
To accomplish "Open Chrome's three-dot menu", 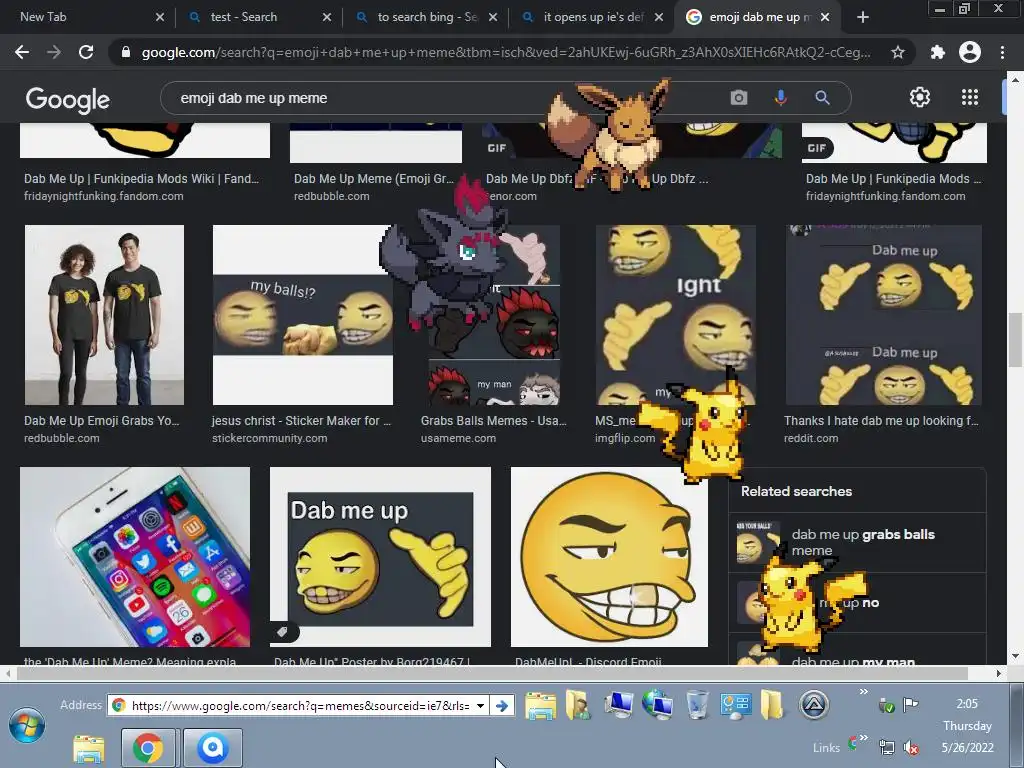I will 1002,52.
